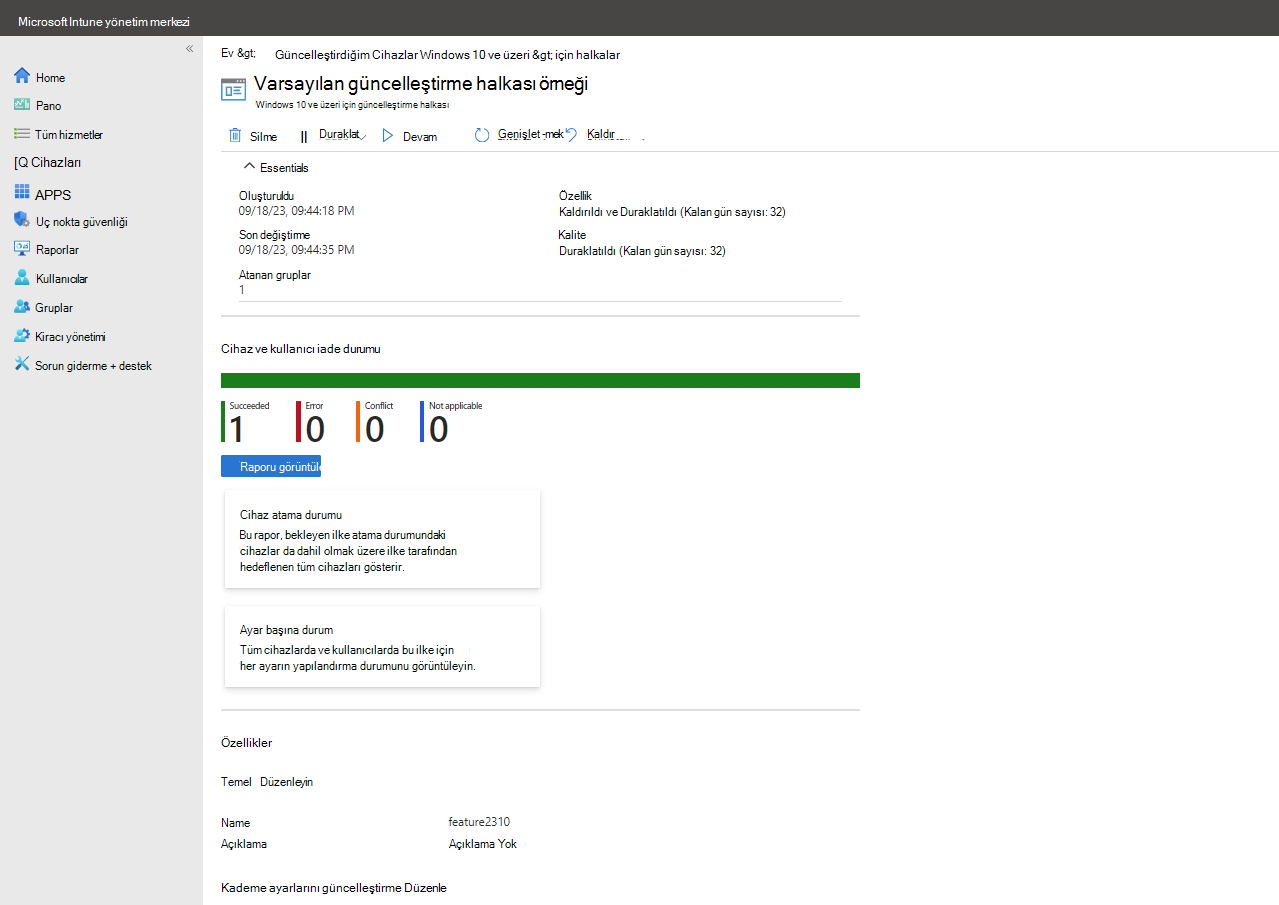Click the APPS grid icon
1279x905 pixels.
[x=22, y=192]
